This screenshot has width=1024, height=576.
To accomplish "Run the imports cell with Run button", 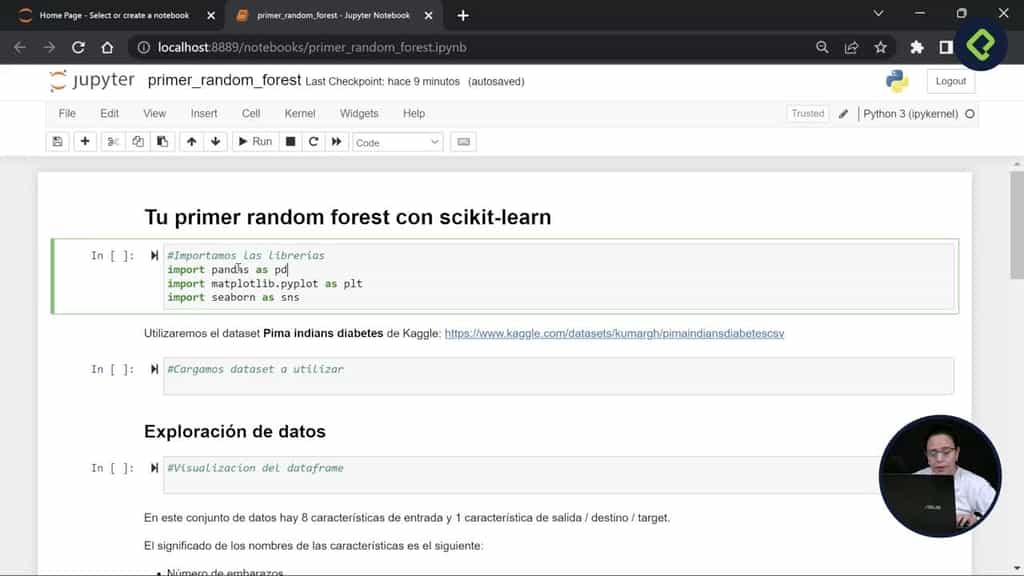I will [253, 141].
